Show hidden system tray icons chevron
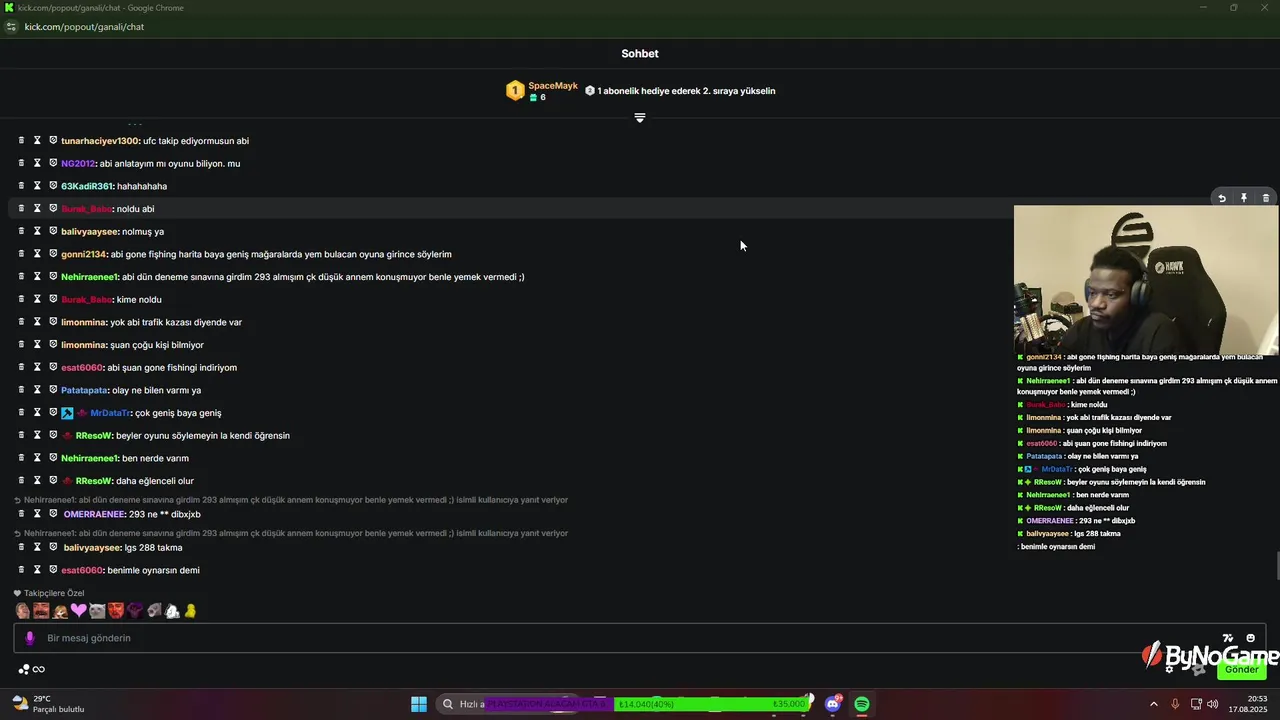Image resolution: width=1280 pixels, height=720 pixels. (x=1153, y=704)
